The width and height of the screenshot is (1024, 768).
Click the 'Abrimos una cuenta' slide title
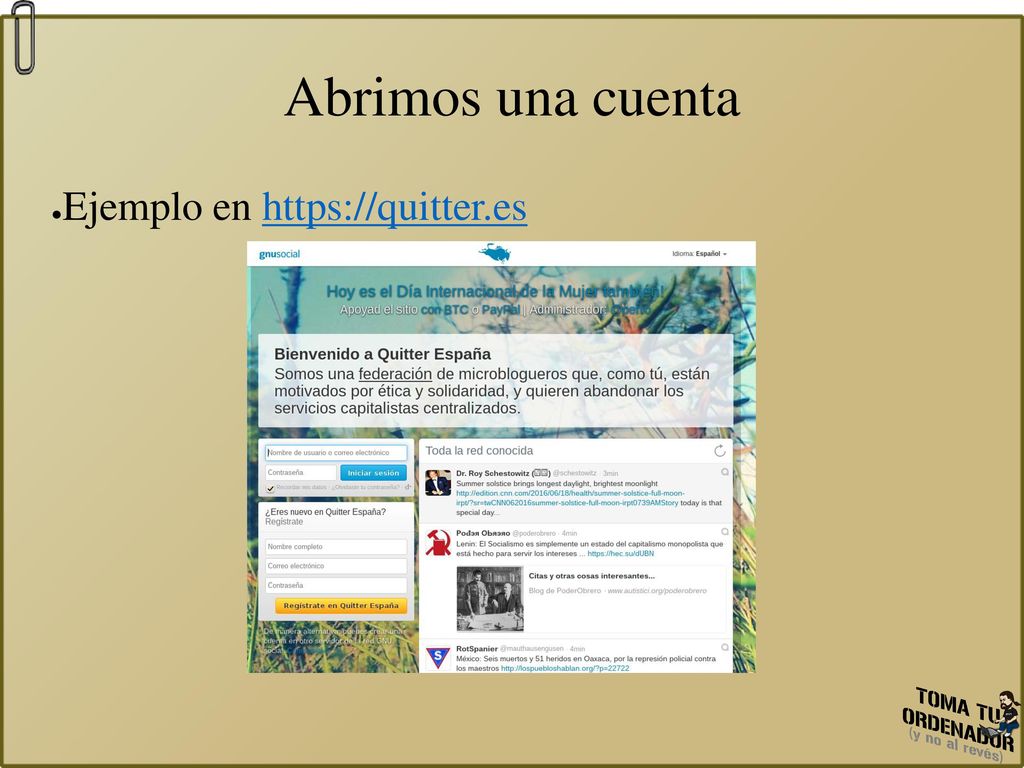click(512, 97)
